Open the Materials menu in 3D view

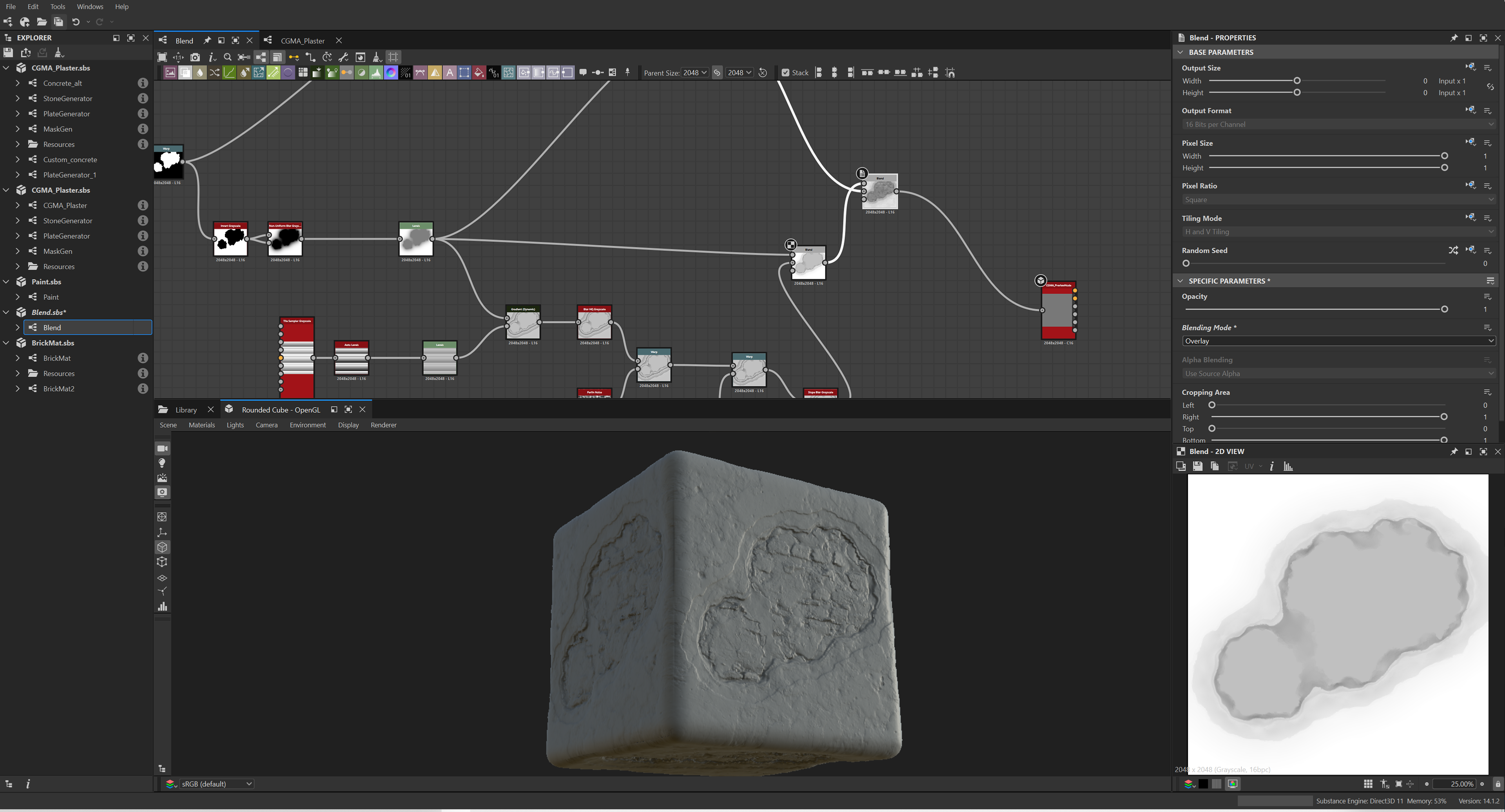coord(201,425)
